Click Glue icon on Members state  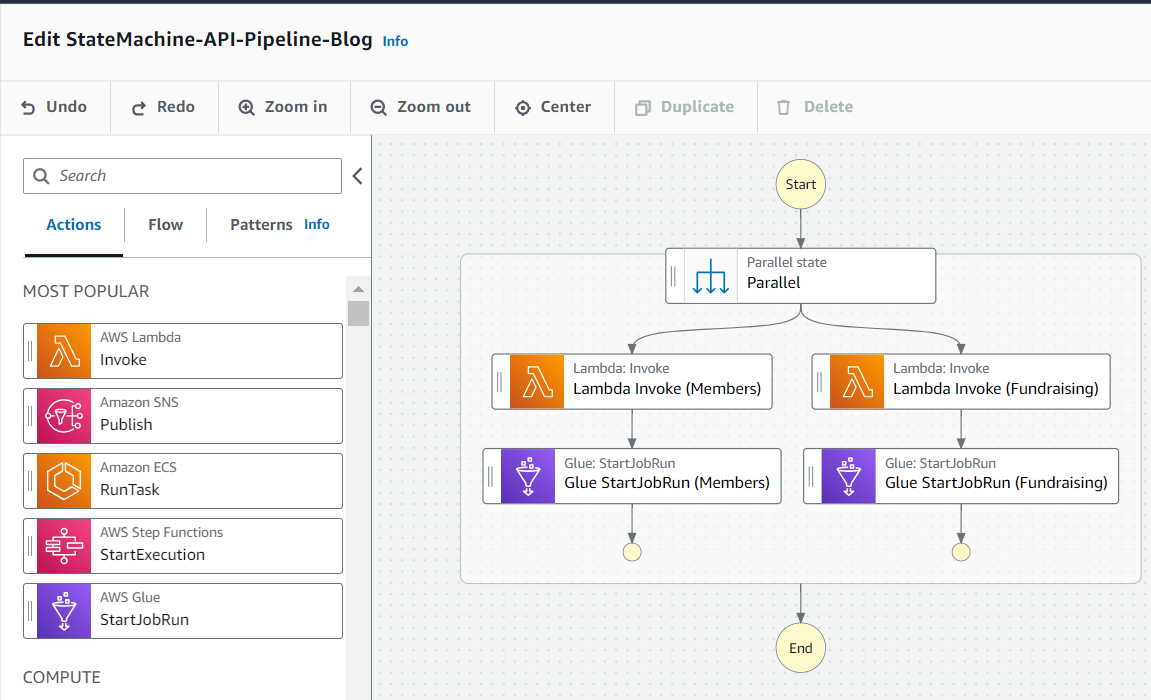coord(528,476)
